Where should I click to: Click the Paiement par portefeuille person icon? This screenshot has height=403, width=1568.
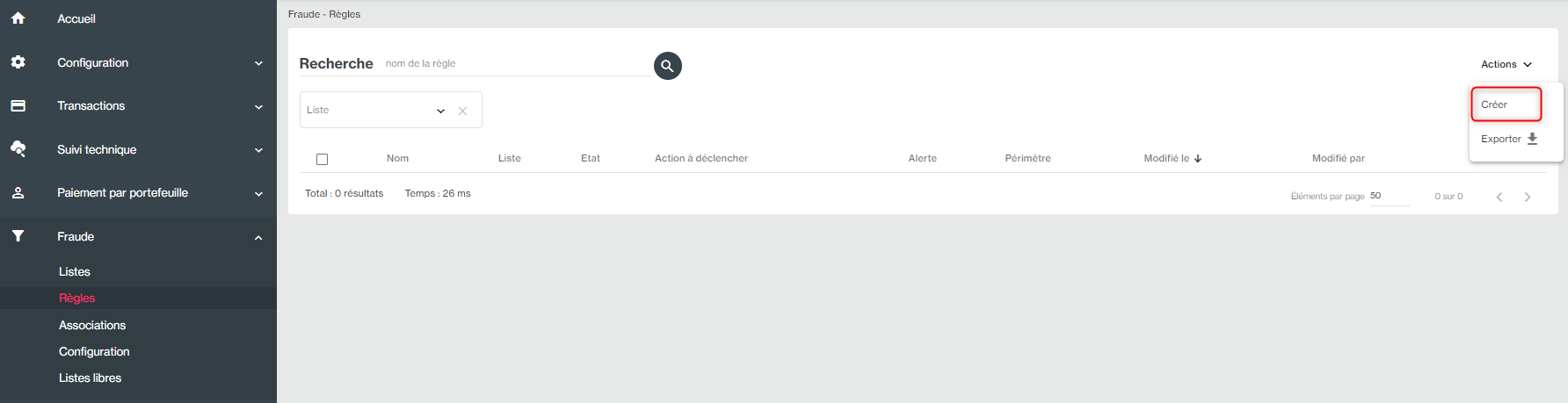click(x=18, y=192)
